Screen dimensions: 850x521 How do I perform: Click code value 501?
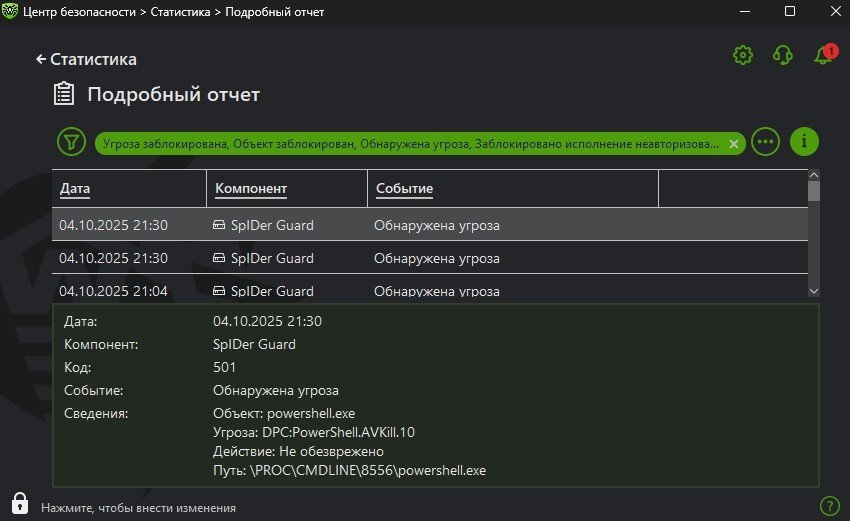pos(224,367)
